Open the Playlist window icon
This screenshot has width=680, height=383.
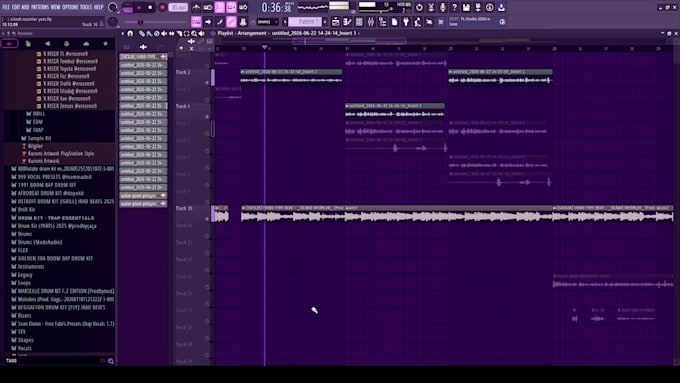point(336,22)
